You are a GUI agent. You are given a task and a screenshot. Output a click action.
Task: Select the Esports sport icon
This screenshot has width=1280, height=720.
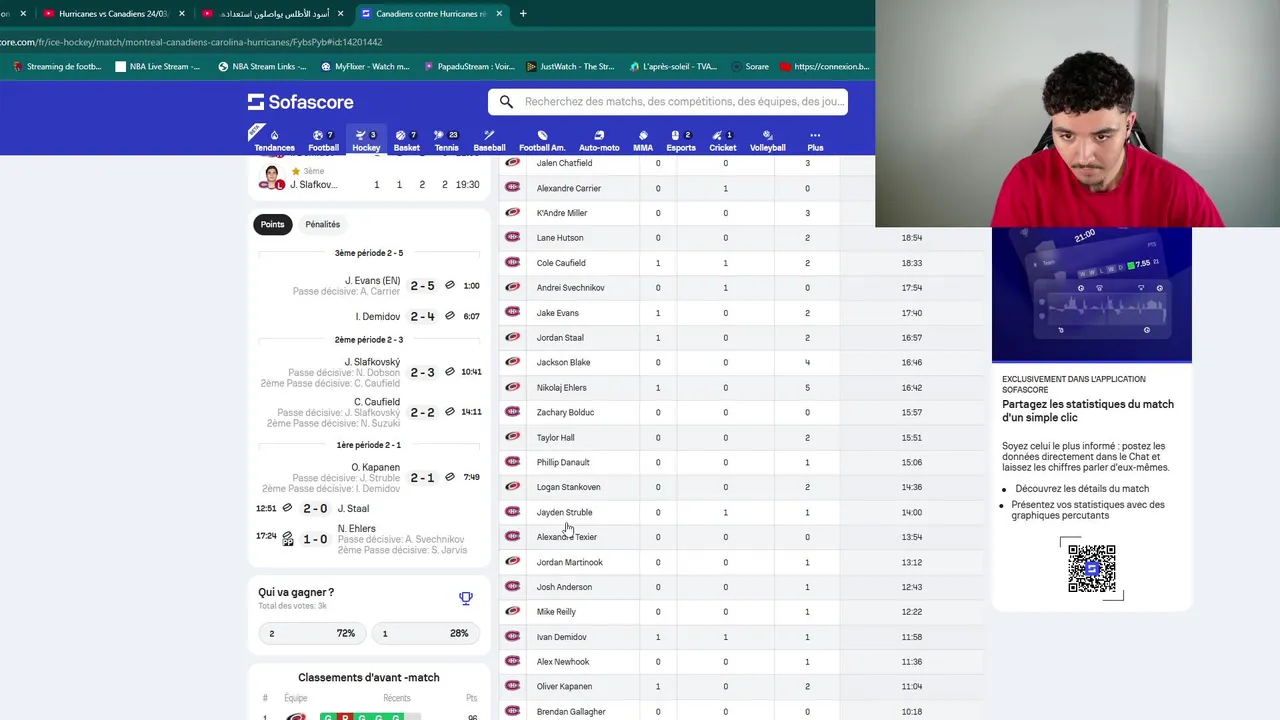[x=681, y=141]
